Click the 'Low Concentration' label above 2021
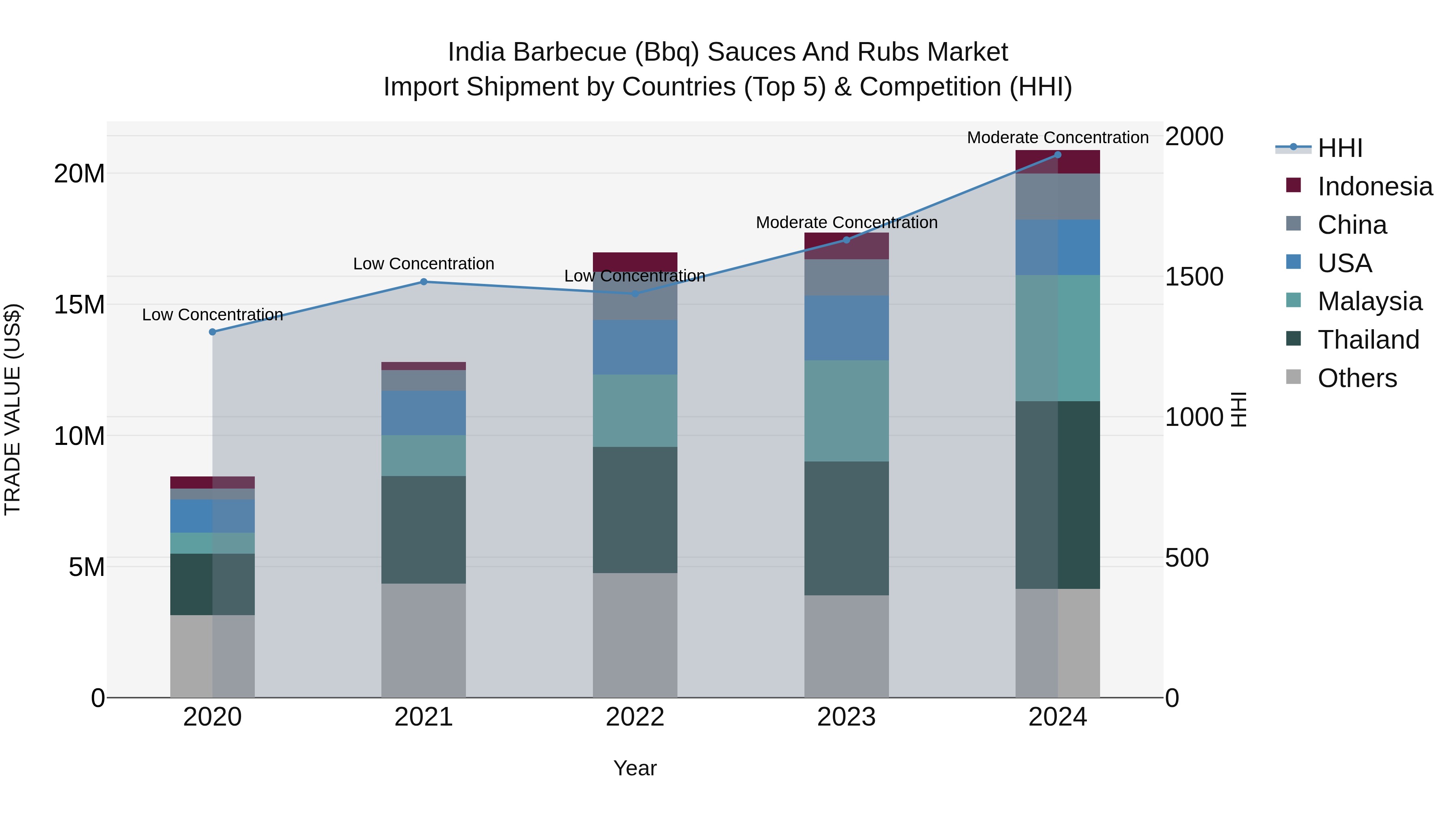The image size is (1456, 819). [424, 263]
